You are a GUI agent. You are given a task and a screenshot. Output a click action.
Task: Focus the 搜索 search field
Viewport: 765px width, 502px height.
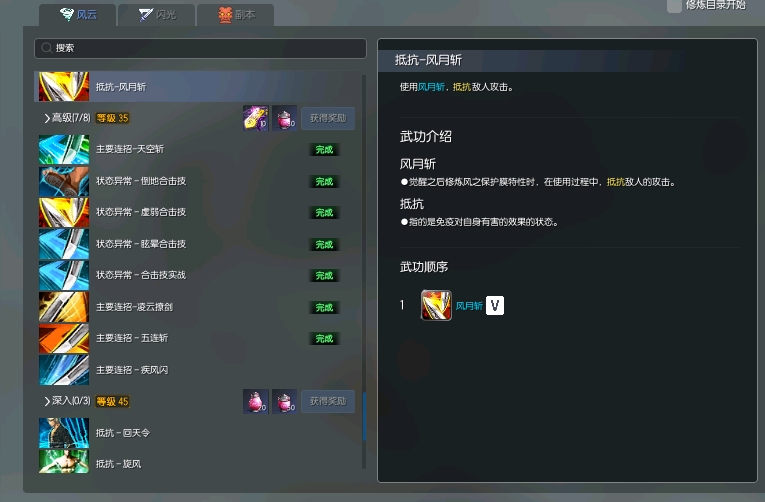[200, 48]
